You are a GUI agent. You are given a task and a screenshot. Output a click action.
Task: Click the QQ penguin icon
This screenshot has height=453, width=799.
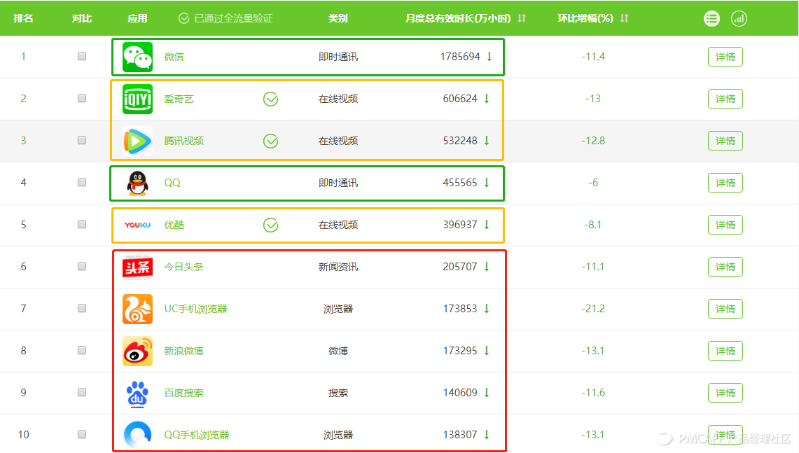(x=138, y=183)
